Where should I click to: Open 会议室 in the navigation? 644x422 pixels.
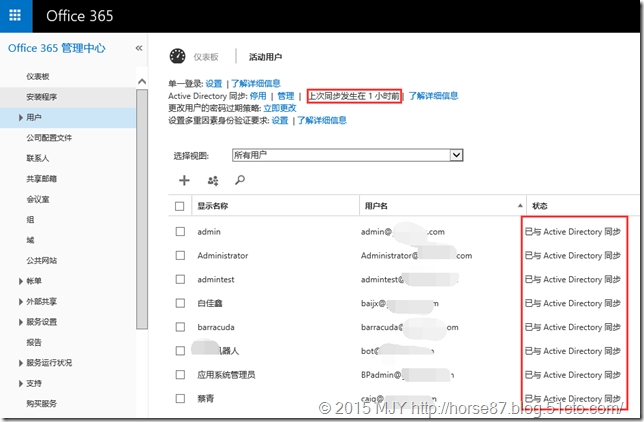38,199
